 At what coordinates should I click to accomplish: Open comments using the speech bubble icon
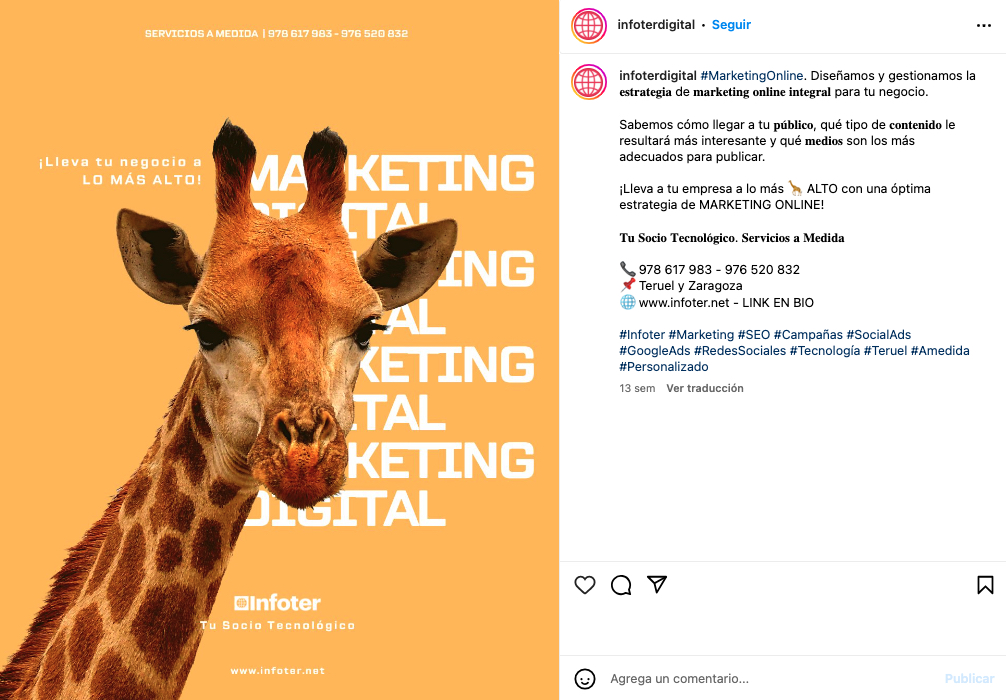pyautogui.click(x=620, y=585)
